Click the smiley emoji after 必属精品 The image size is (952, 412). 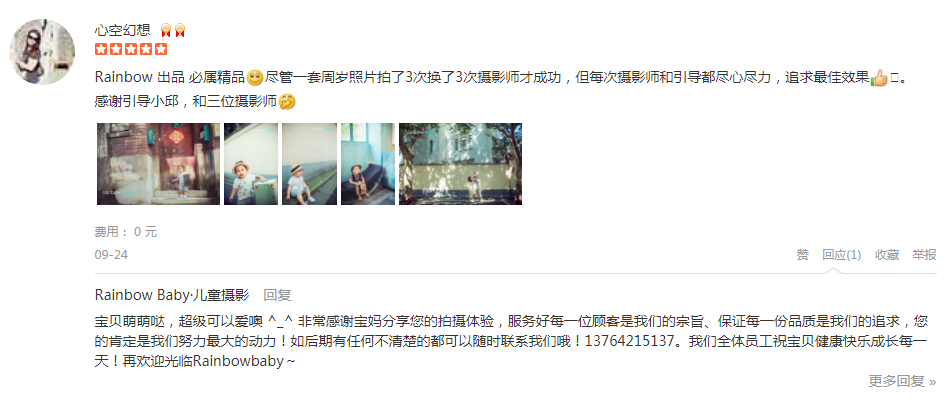(x=255, y=78)
